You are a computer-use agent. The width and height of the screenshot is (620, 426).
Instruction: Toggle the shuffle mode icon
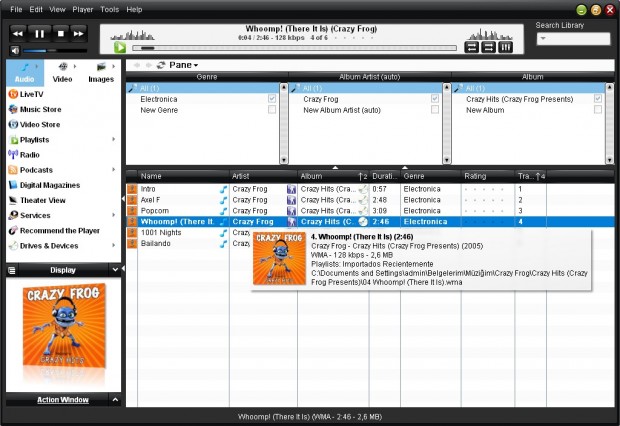pos(488,47)
